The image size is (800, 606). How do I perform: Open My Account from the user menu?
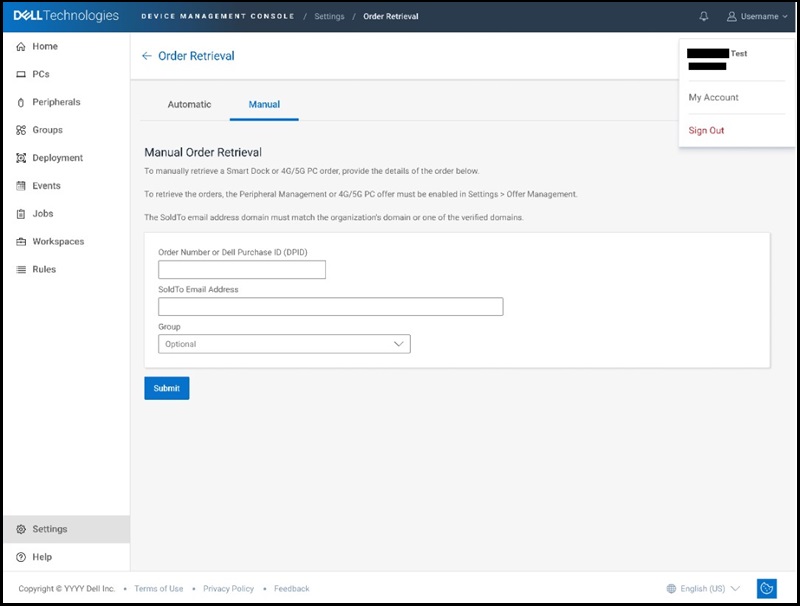coord(712,97)
